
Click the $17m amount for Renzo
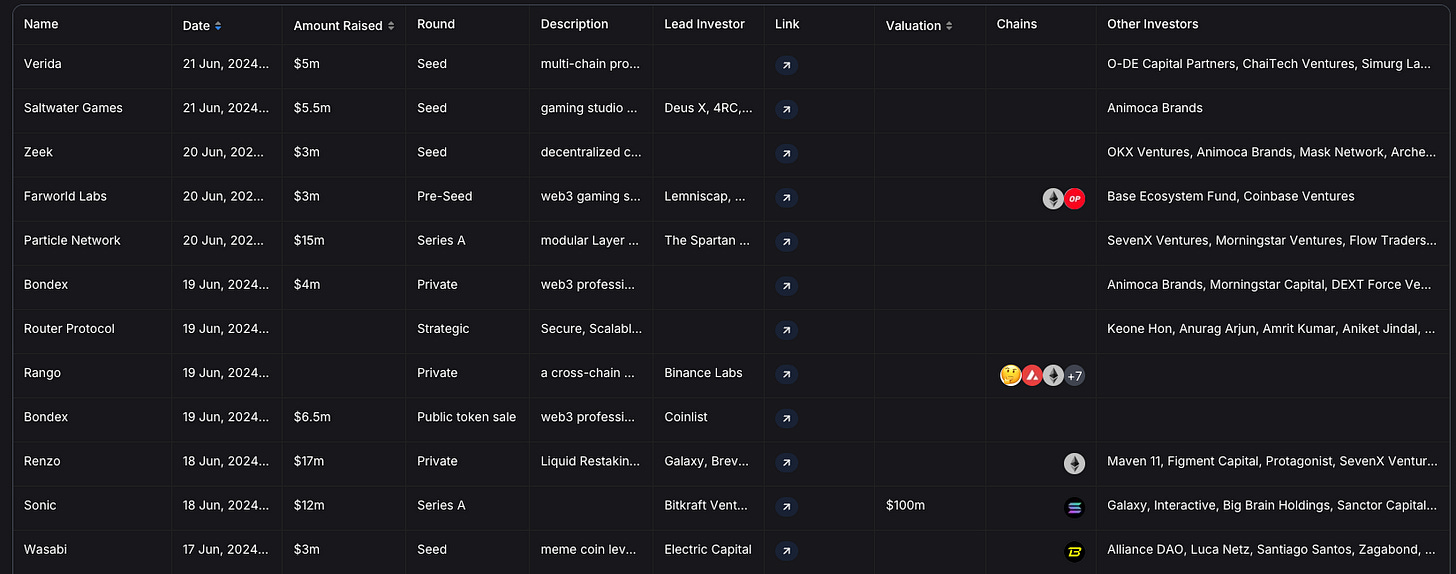tap(309, 461)
